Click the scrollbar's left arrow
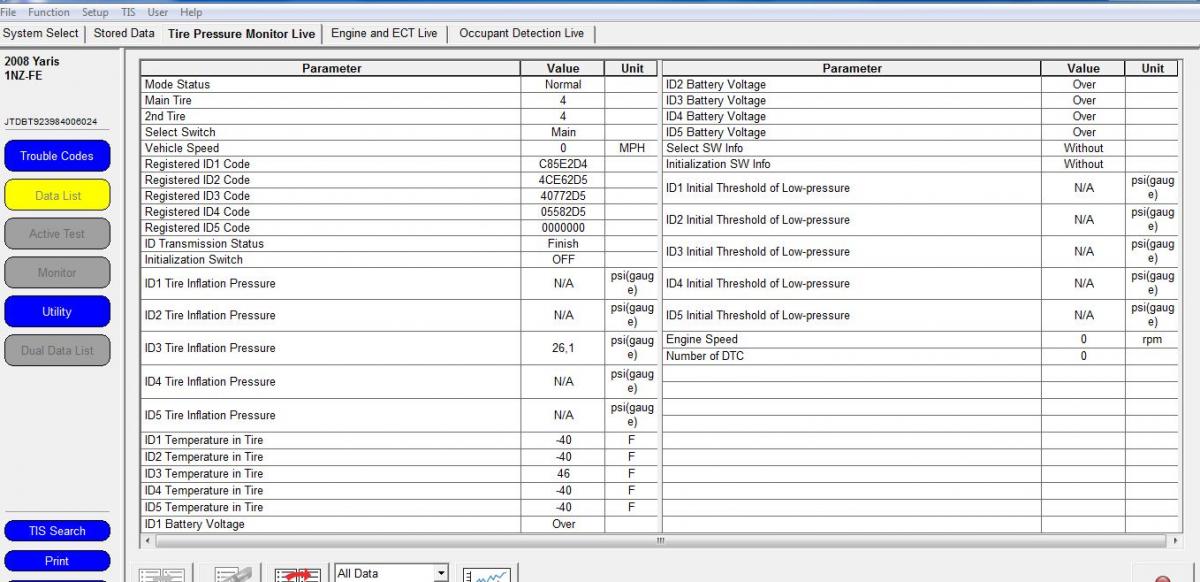The width and height of the screenshot is (1200, 582). click(148, 540)
